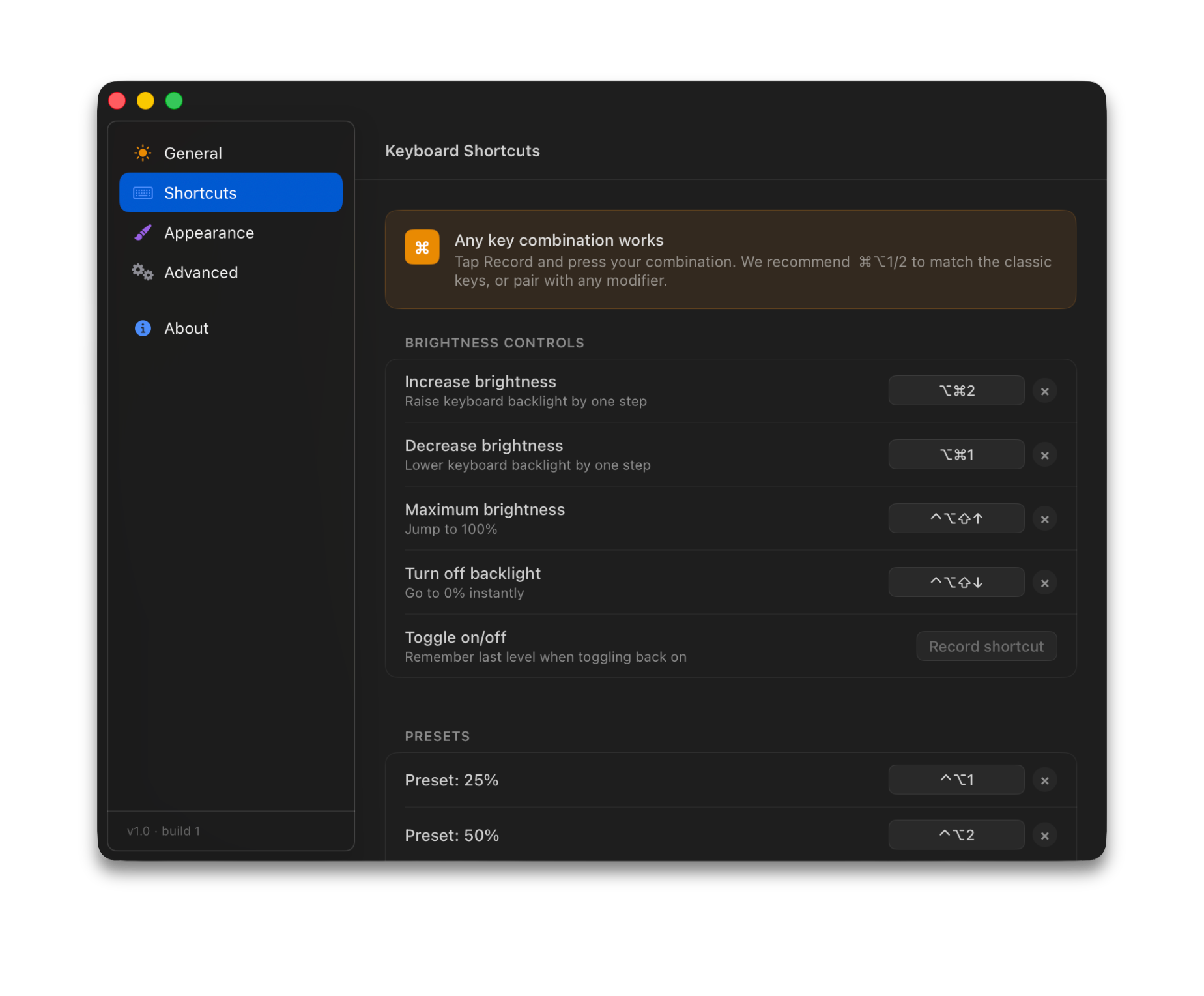Screen dimensions: 1204x996
Task: Click the Keyboard Shortcuts heading
Action: tap(463, 151)
